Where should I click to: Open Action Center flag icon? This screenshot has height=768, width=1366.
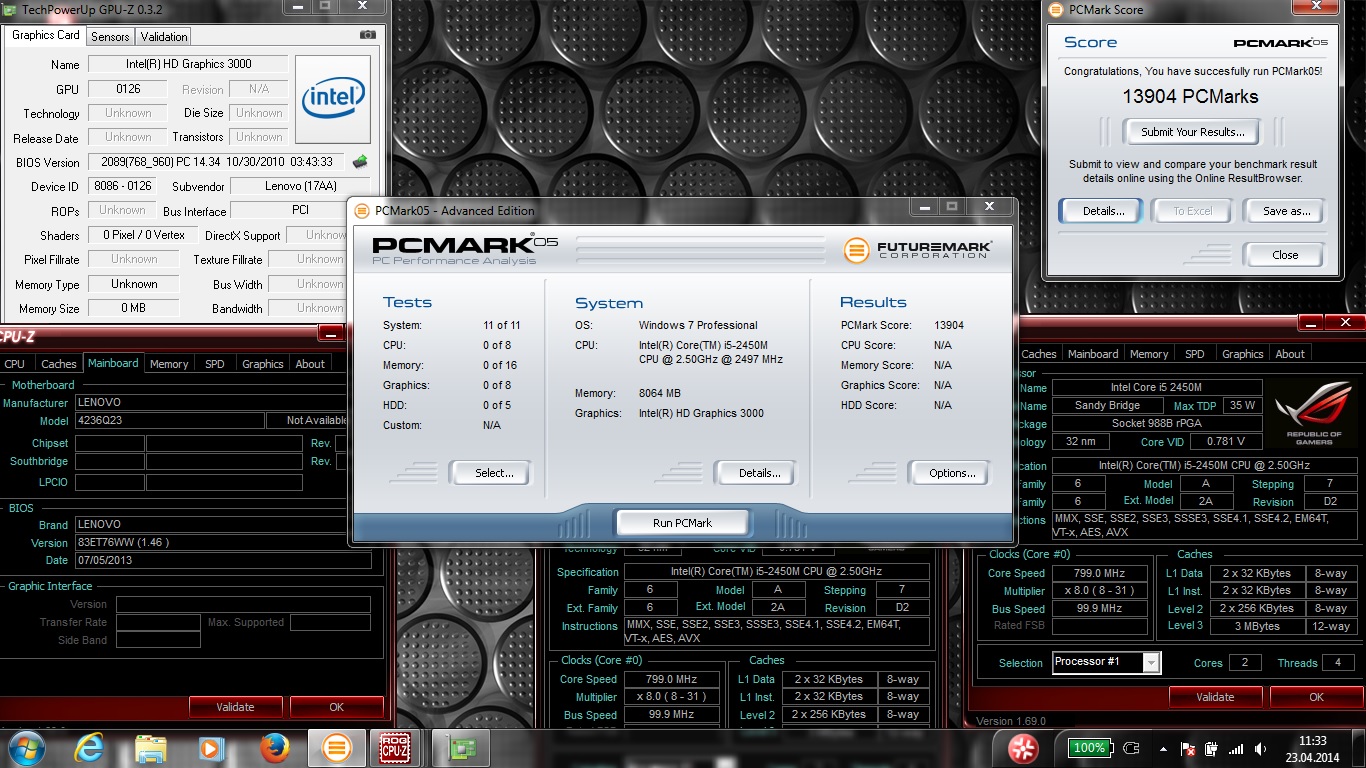[1189, 748]
